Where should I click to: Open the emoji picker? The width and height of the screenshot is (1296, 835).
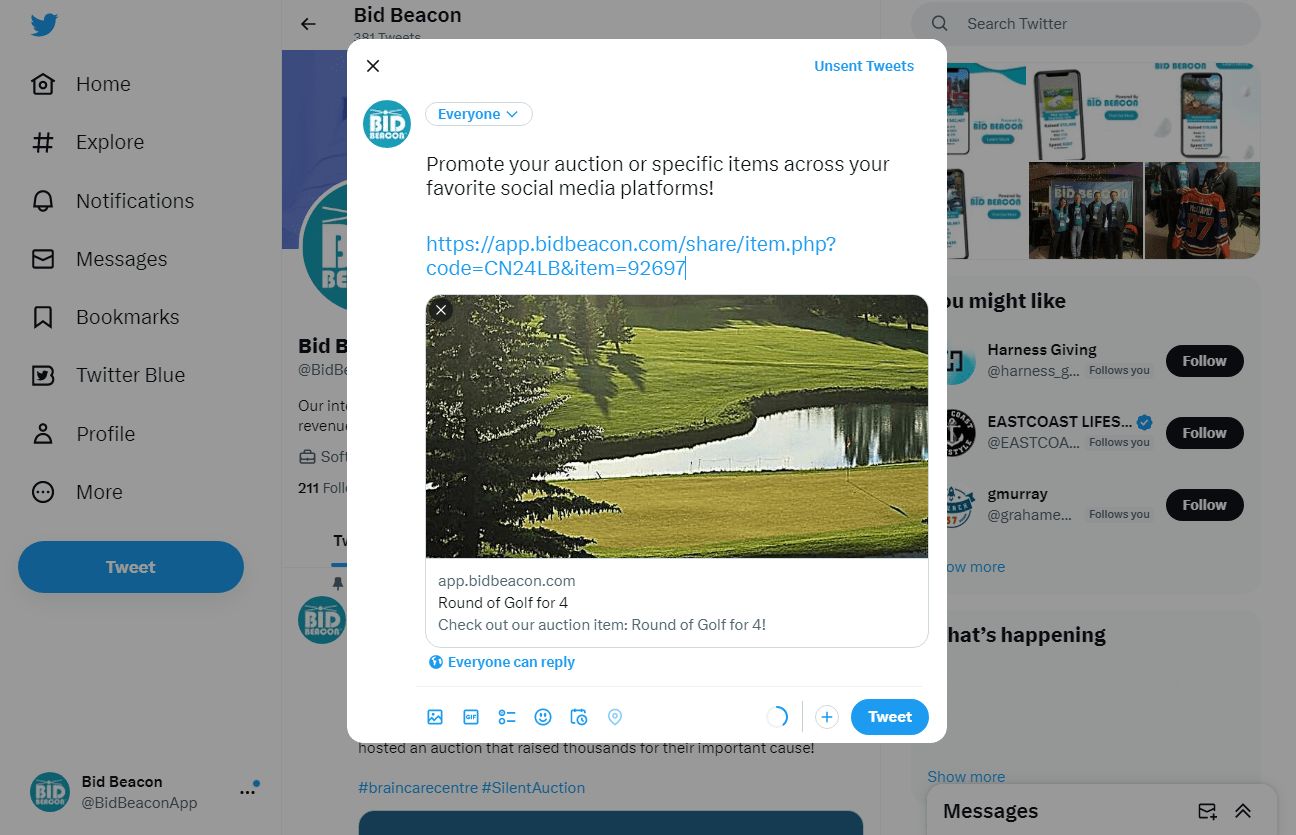543,717
